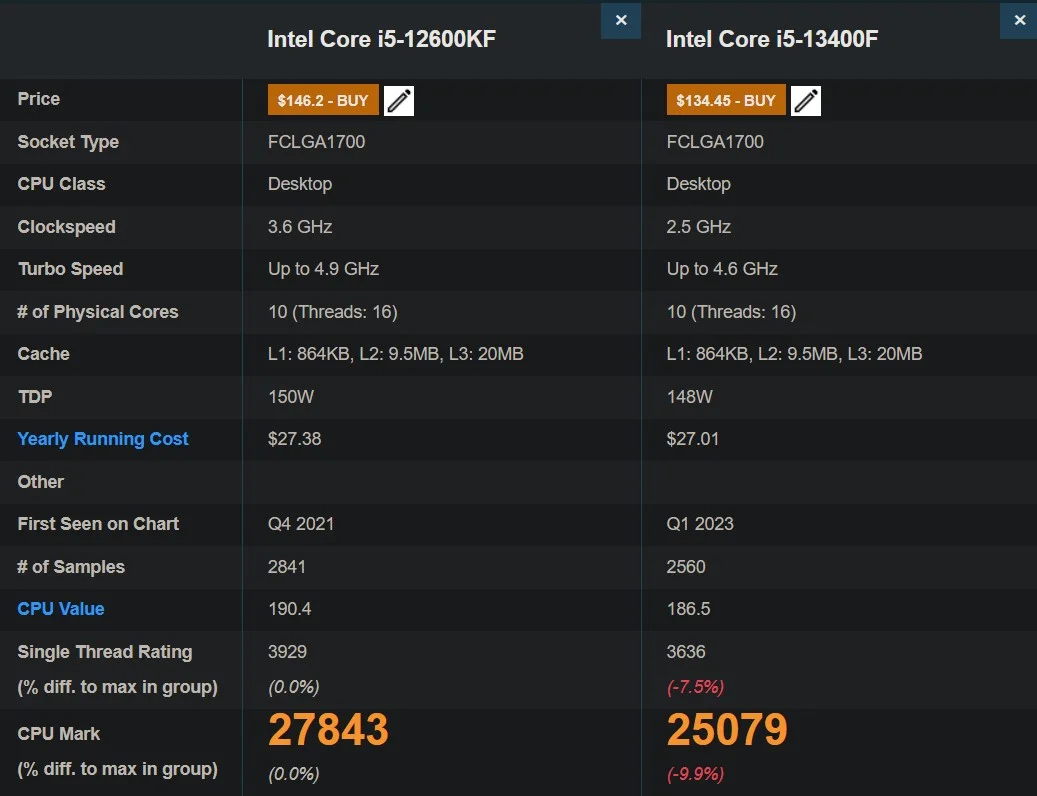Image resolution: width=1037 pixels, height=796 pixels.
Task: Open the Yearly Running Cost explanation link
Action: [102, 439]
